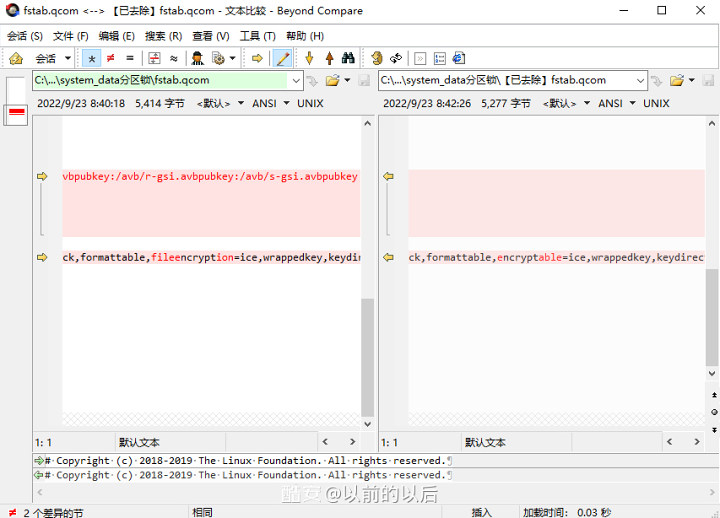The height and width of the screenshot is (518, 720).
Task: Click the right pane previous-section double arrow
Action: coord(714,394)
